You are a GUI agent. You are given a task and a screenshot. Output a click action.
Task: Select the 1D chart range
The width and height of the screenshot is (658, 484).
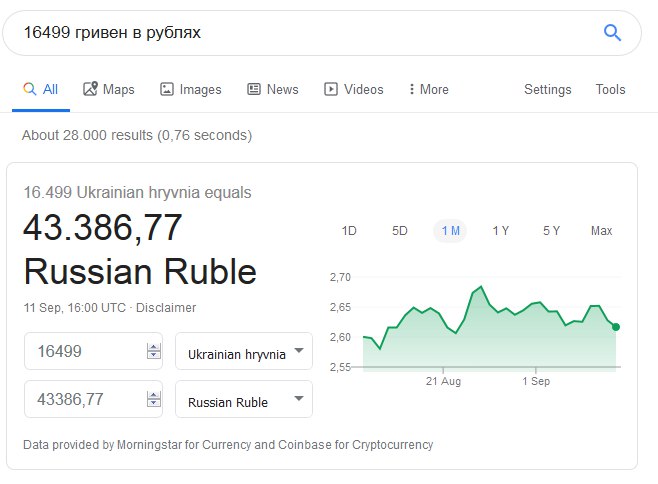coord(349,231)
